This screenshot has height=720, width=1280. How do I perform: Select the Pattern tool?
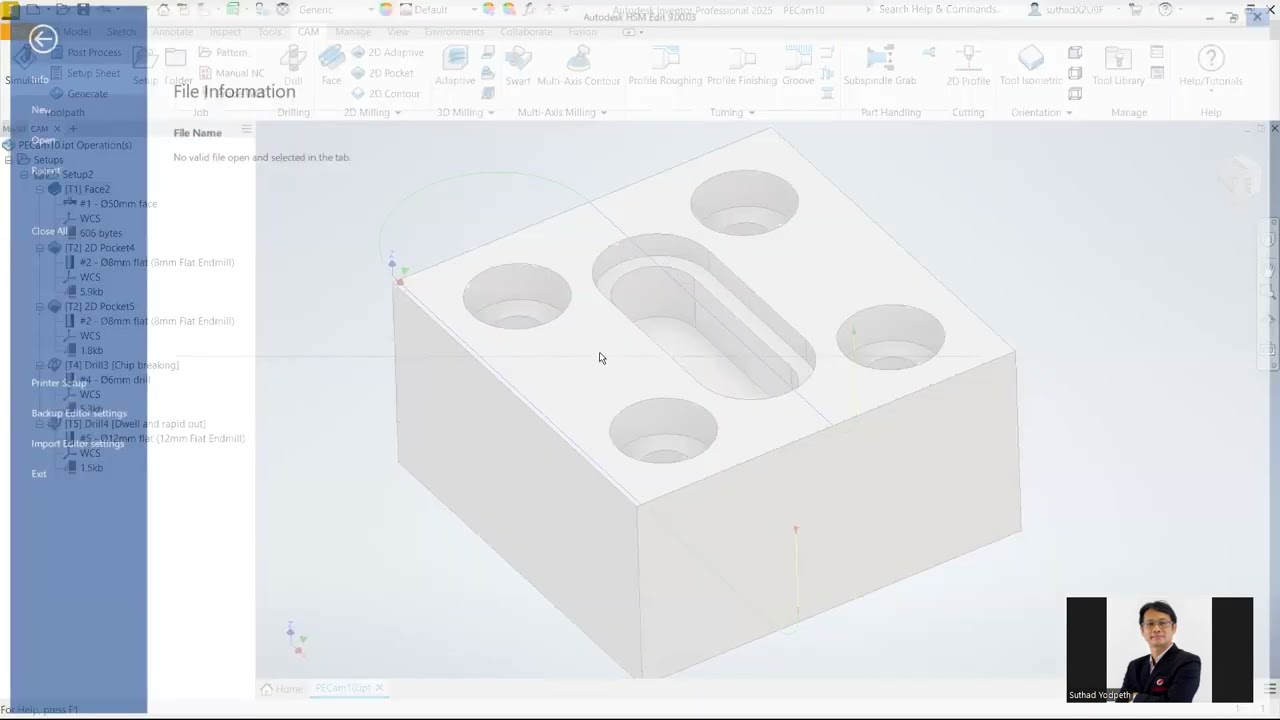[x=222, y=52]
